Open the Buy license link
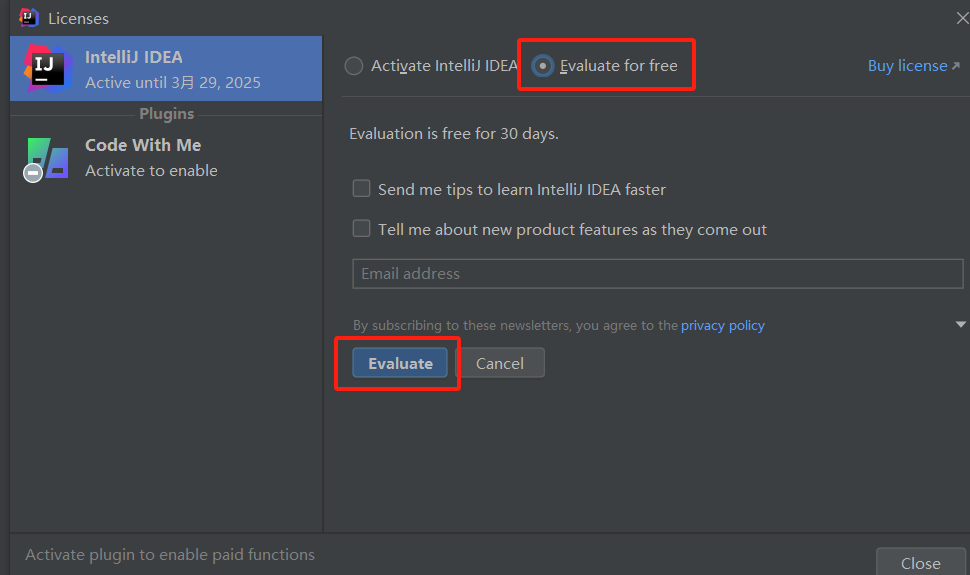970x575 pixels. [913, 66]
